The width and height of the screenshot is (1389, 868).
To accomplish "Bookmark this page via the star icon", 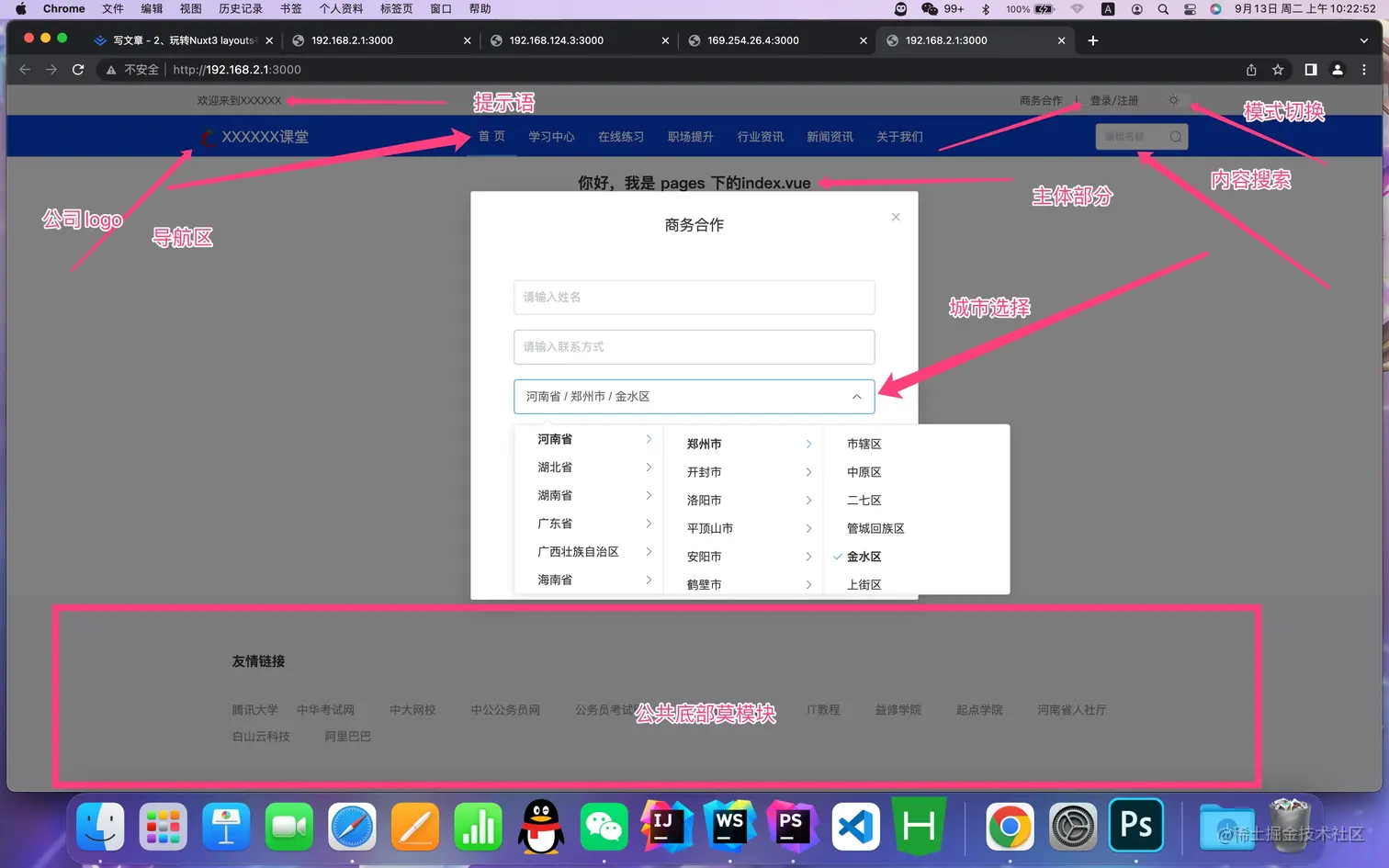I will pos(1278,69).
